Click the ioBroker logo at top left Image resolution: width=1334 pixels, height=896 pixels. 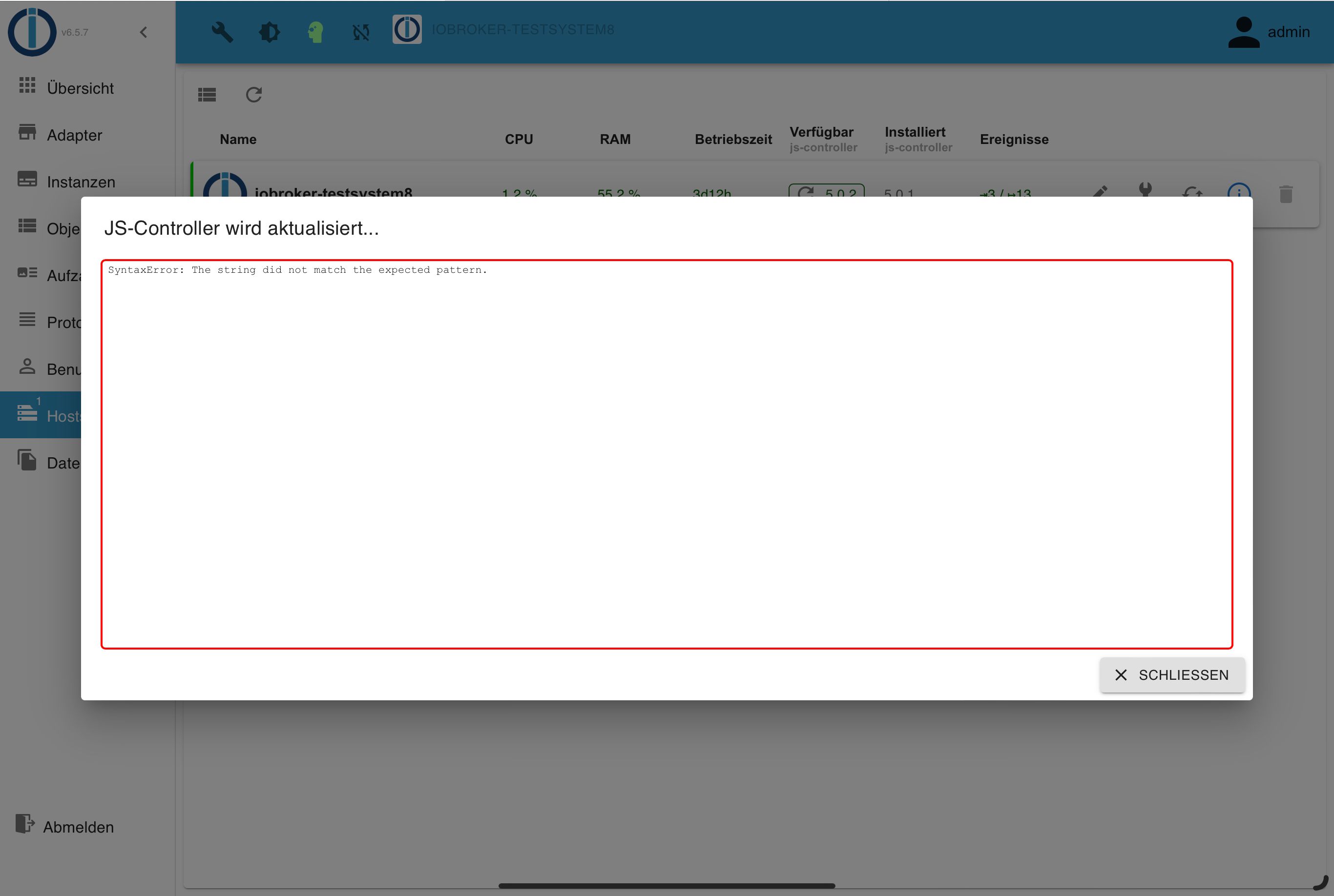tap(32, 32)
